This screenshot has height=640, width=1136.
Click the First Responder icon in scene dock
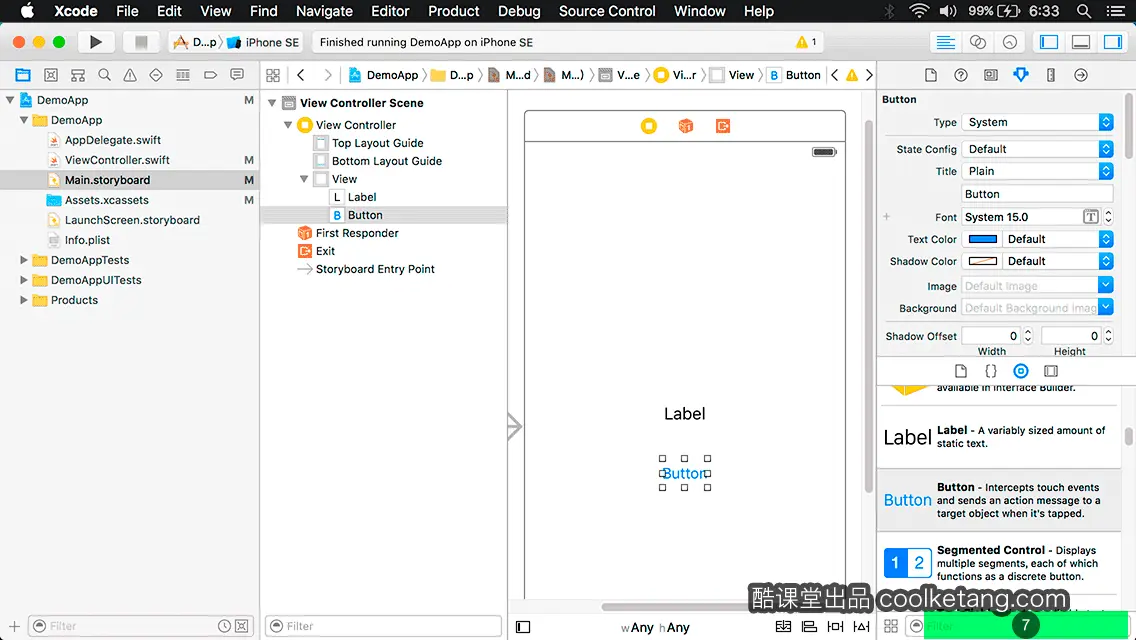tap(685, 126)
